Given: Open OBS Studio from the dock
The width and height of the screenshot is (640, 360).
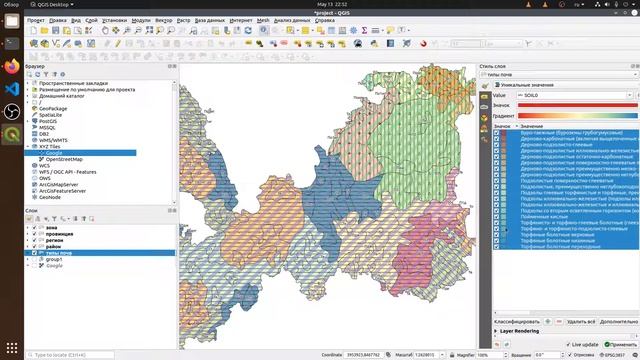Looking at the screenshot, I should [x=12, y=111].
